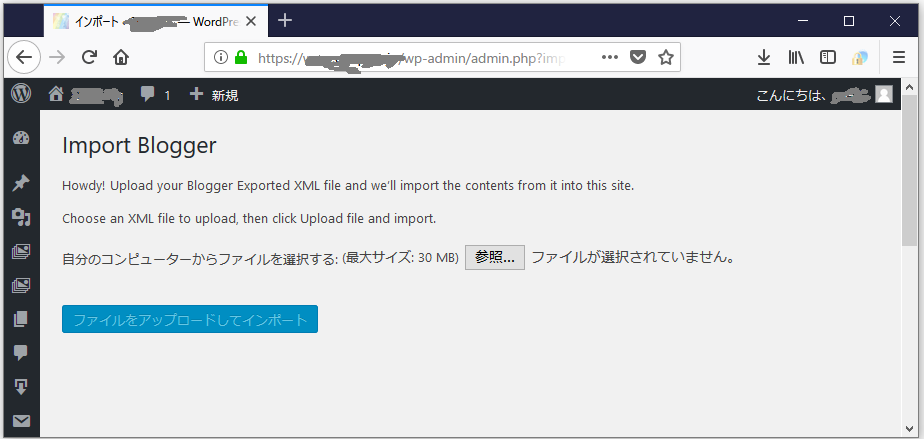Open Firefox downloads panel
The height and width of the screenshot is (439, 924).
click(x=764, y=58)
